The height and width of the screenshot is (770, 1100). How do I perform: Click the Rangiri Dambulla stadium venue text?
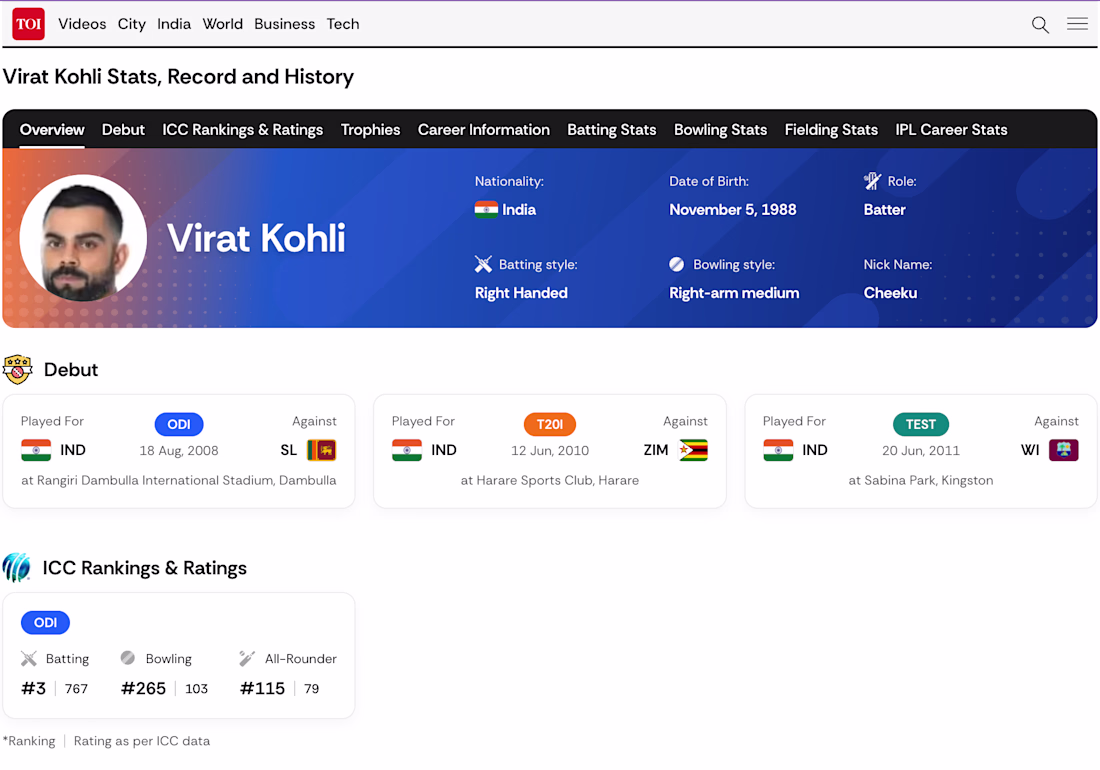[179, 480]
